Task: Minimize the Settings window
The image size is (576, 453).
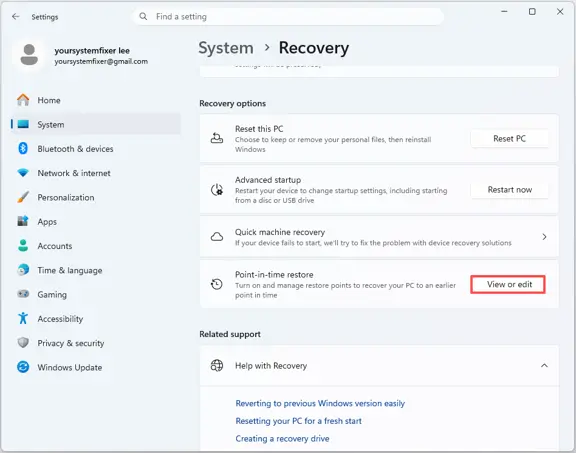Action: [504, 12]
